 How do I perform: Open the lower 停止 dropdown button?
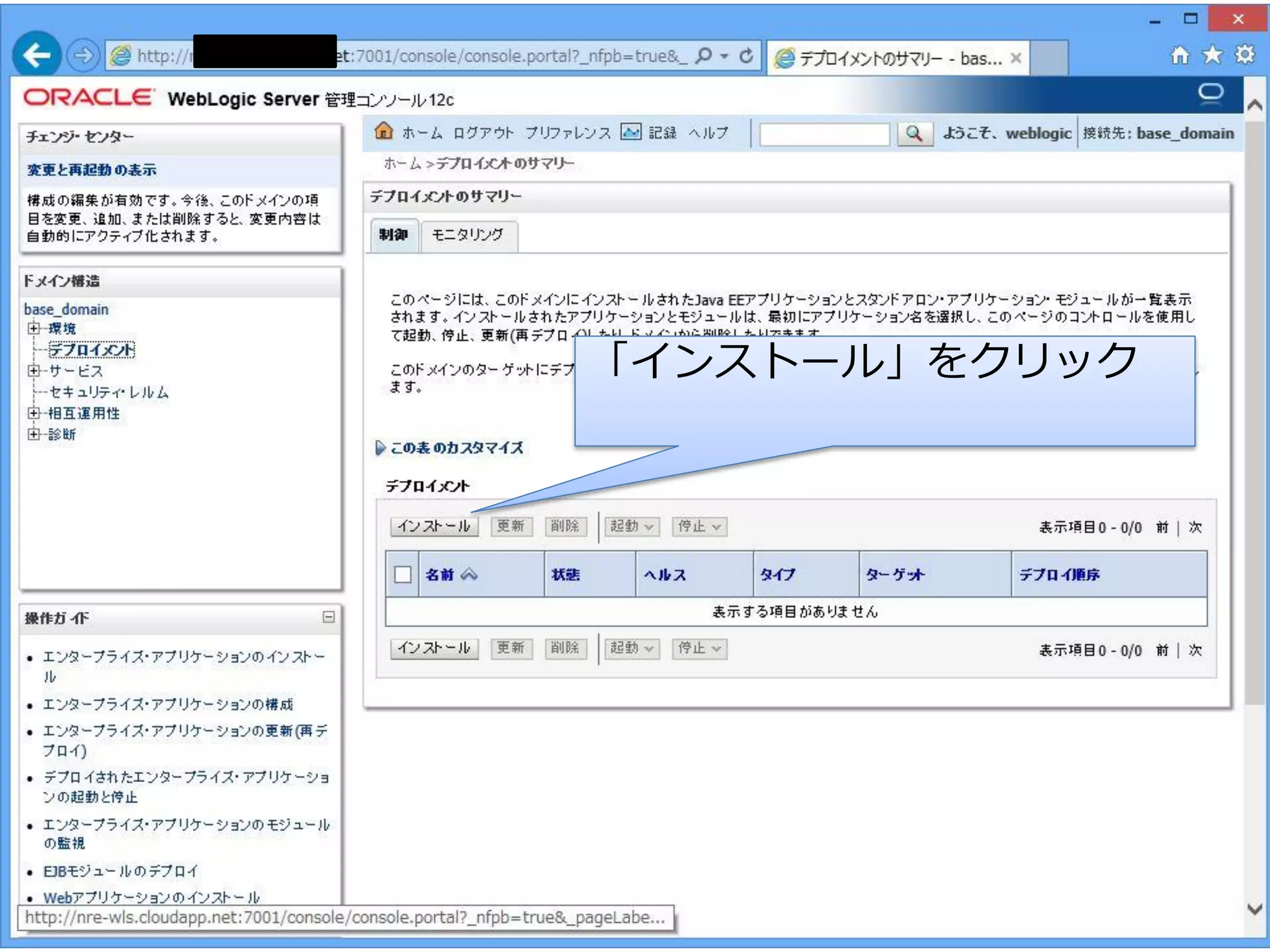point(699,648)
